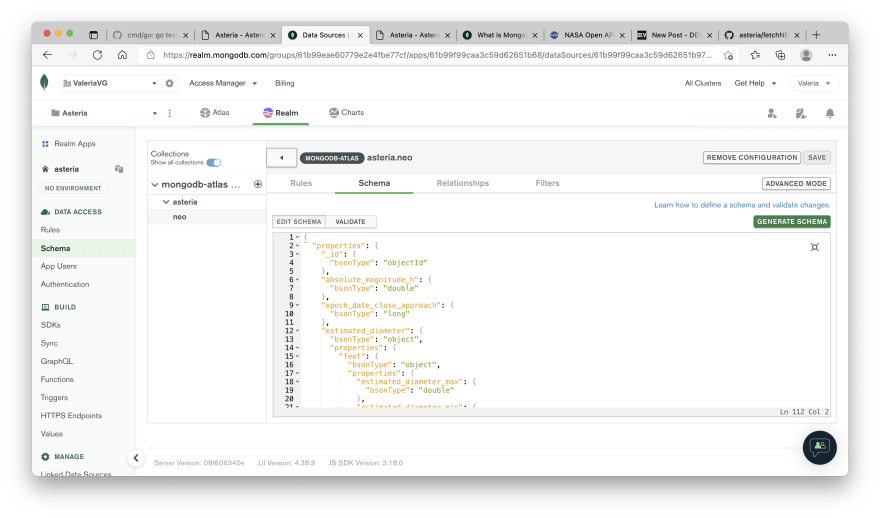880x518 pixels.
Task: Open Functions in sidebar
Action: click(57, 379)
